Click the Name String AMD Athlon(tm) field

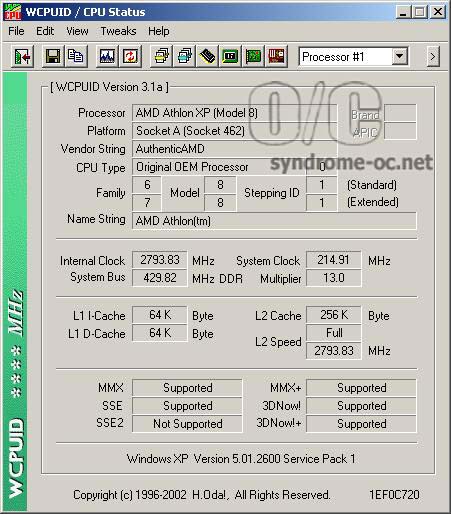[274, 221]
